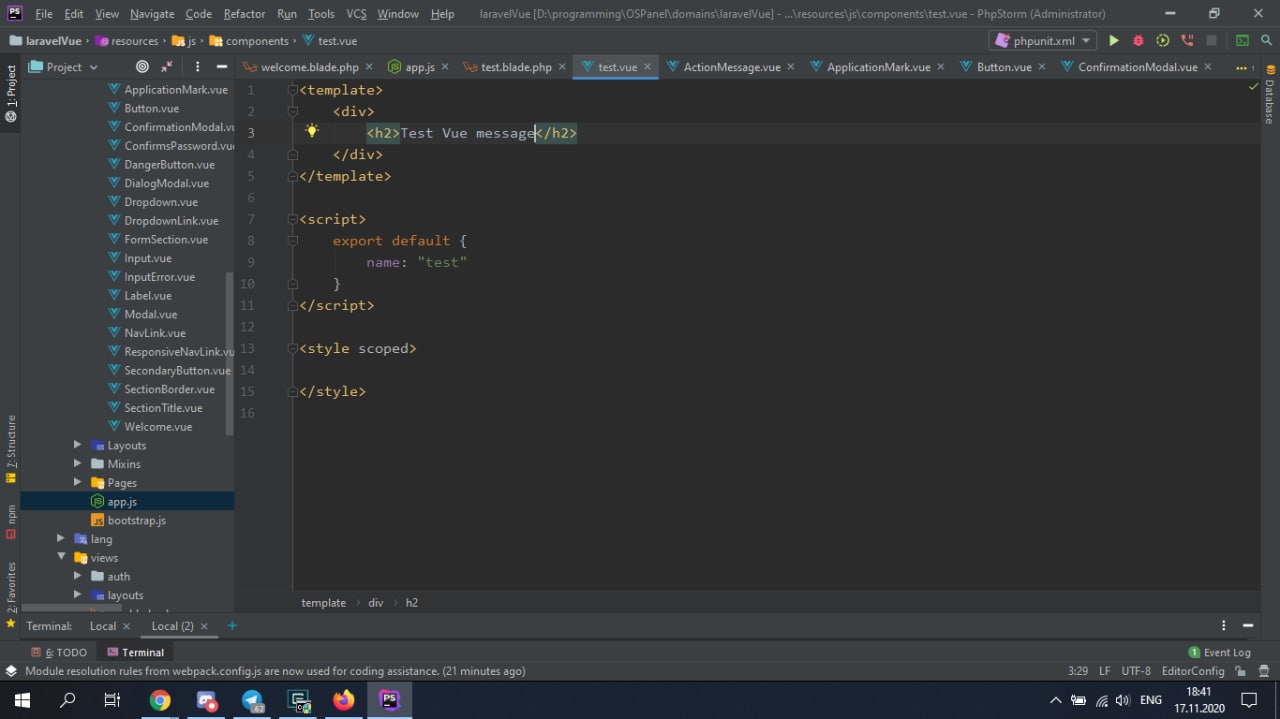Image resolution: width=1280 pixels, height=719 pixels.
Task: Open Search Everywhere magnifier icon
Action: (1267, 41)
